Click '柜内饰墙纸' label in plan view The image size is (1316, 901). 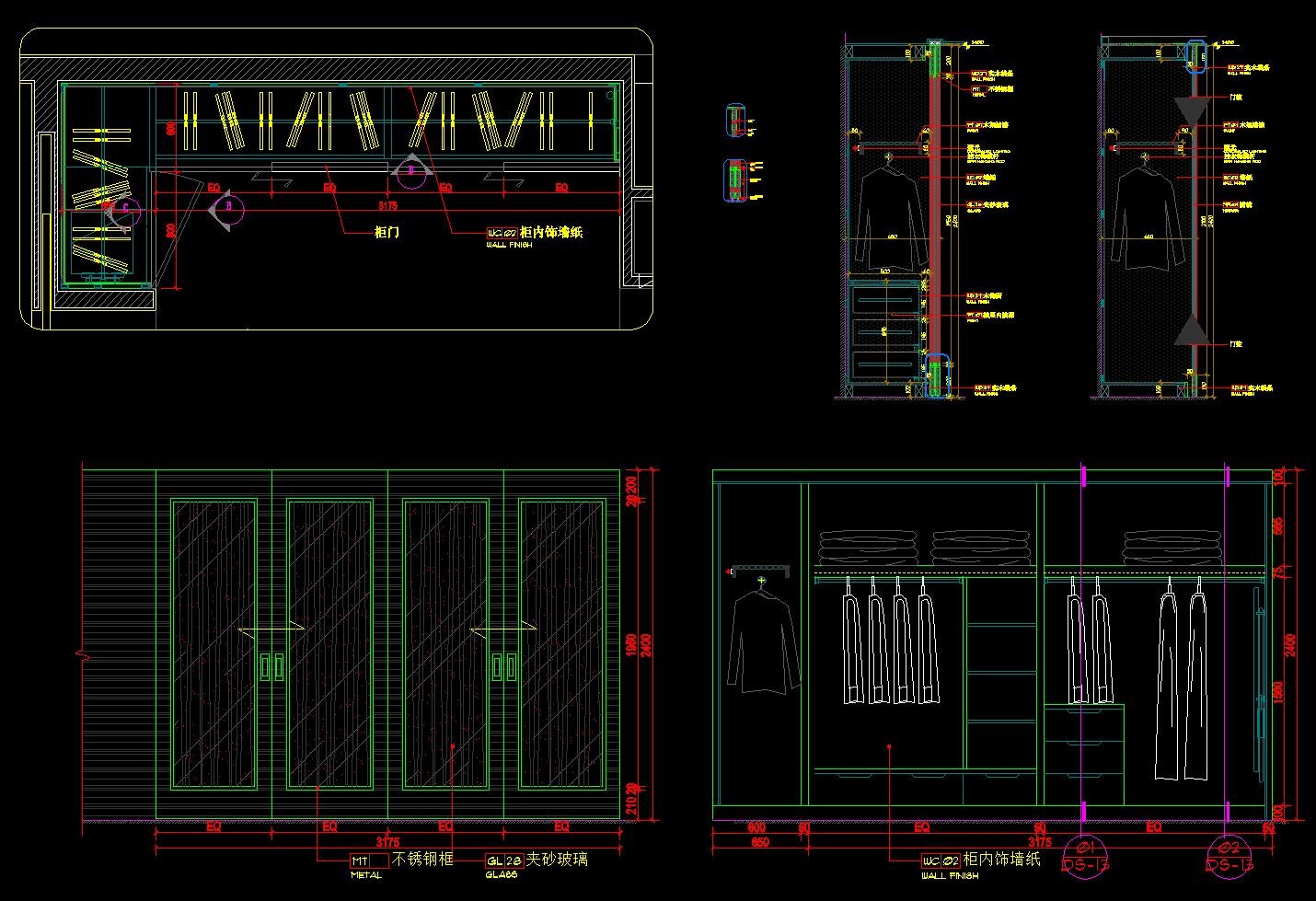pyautogui.click(x=551, y=232)
